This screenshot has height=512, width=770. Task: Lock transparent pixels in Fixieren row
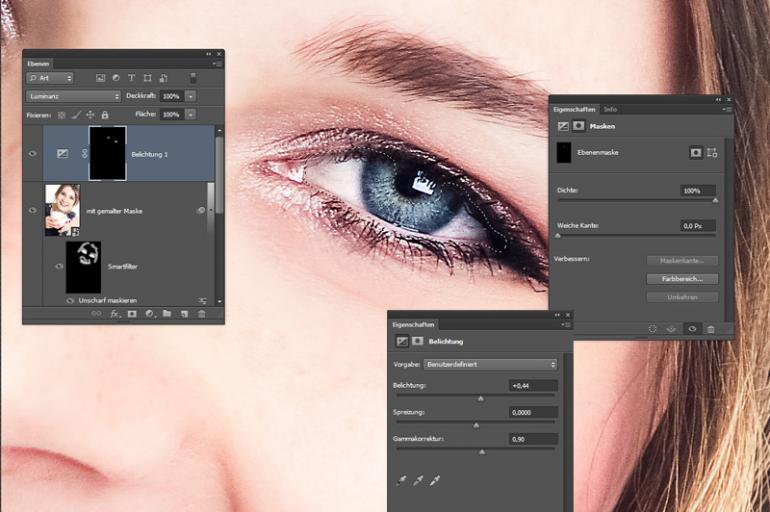click(61, 115)
